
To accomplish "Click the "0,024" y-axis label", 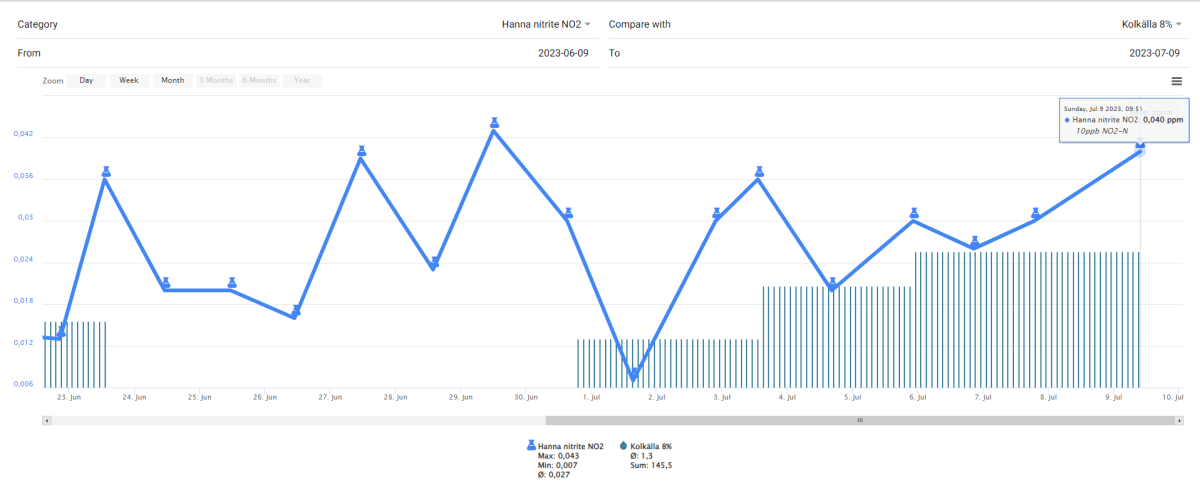I will (x=24, y=259).
